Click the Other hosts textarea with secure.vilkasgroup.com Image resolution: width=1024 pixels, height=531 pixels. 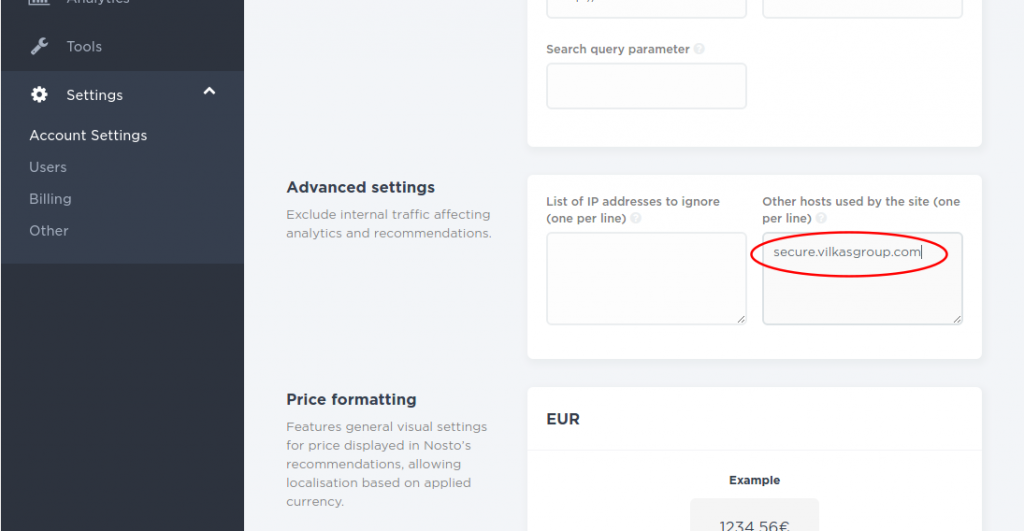pos(863,278)
